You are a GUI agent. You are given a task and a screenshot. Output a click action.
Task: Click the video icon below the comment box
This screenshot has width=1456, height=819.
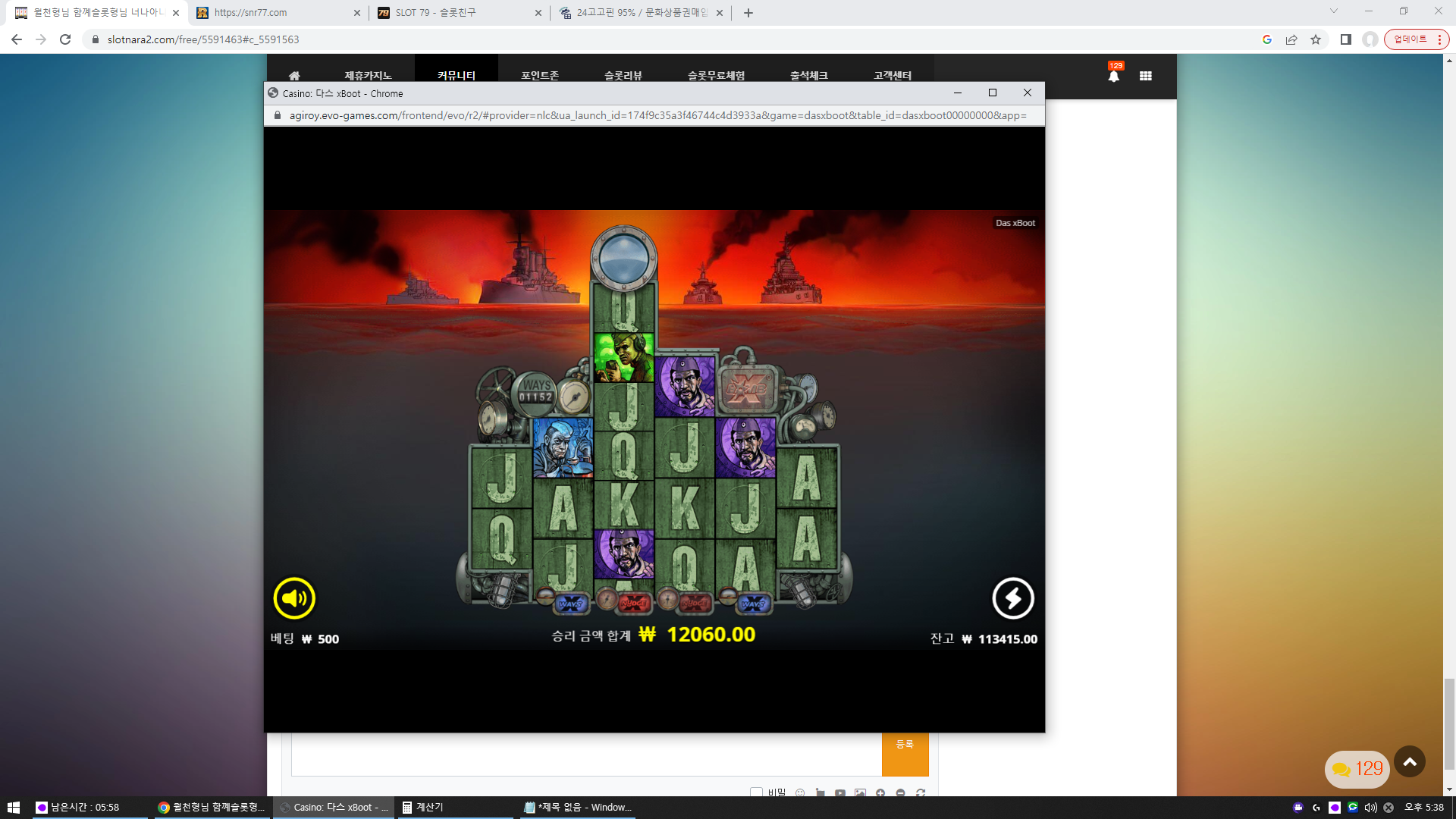click(x=840, y=792)
